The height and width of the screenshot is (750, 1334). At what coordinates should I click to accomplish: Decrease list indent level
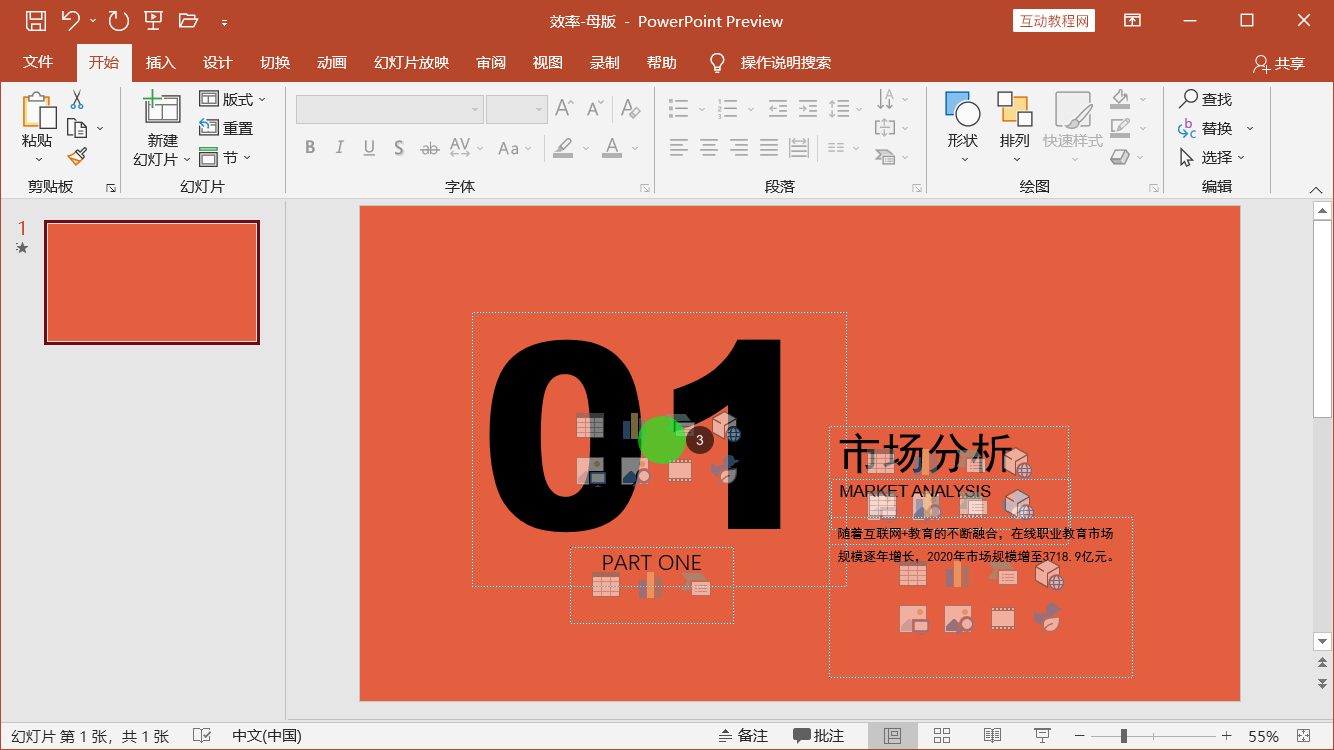click(778, 108)
